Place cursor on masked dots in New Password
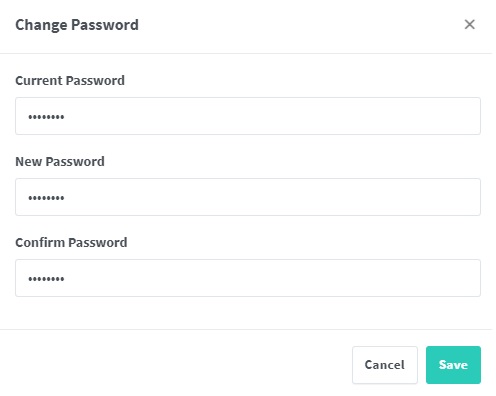 [46, 198]
